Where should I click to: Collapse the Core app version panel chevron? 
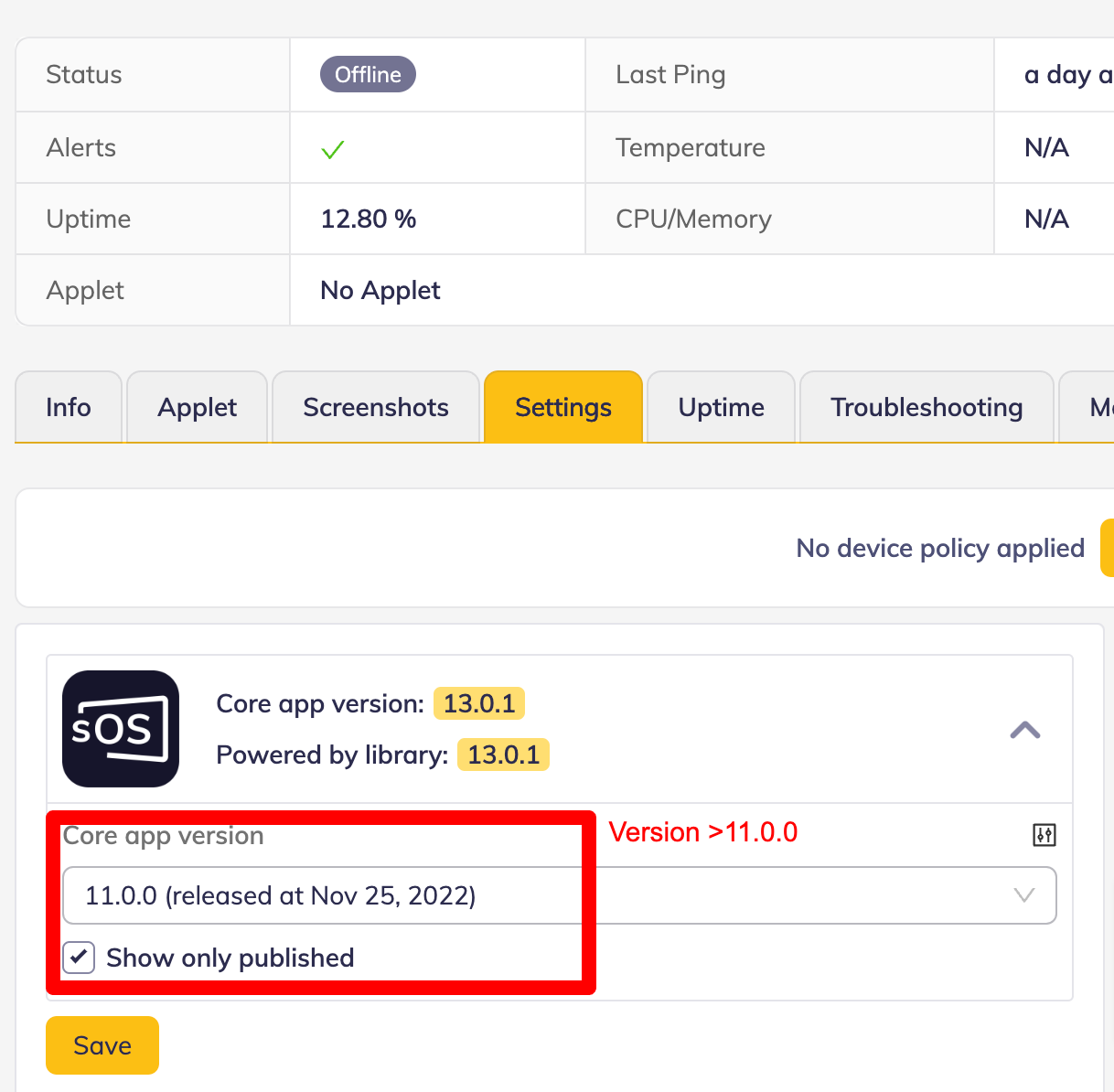pyautogui.click(x=1025, y=730)
